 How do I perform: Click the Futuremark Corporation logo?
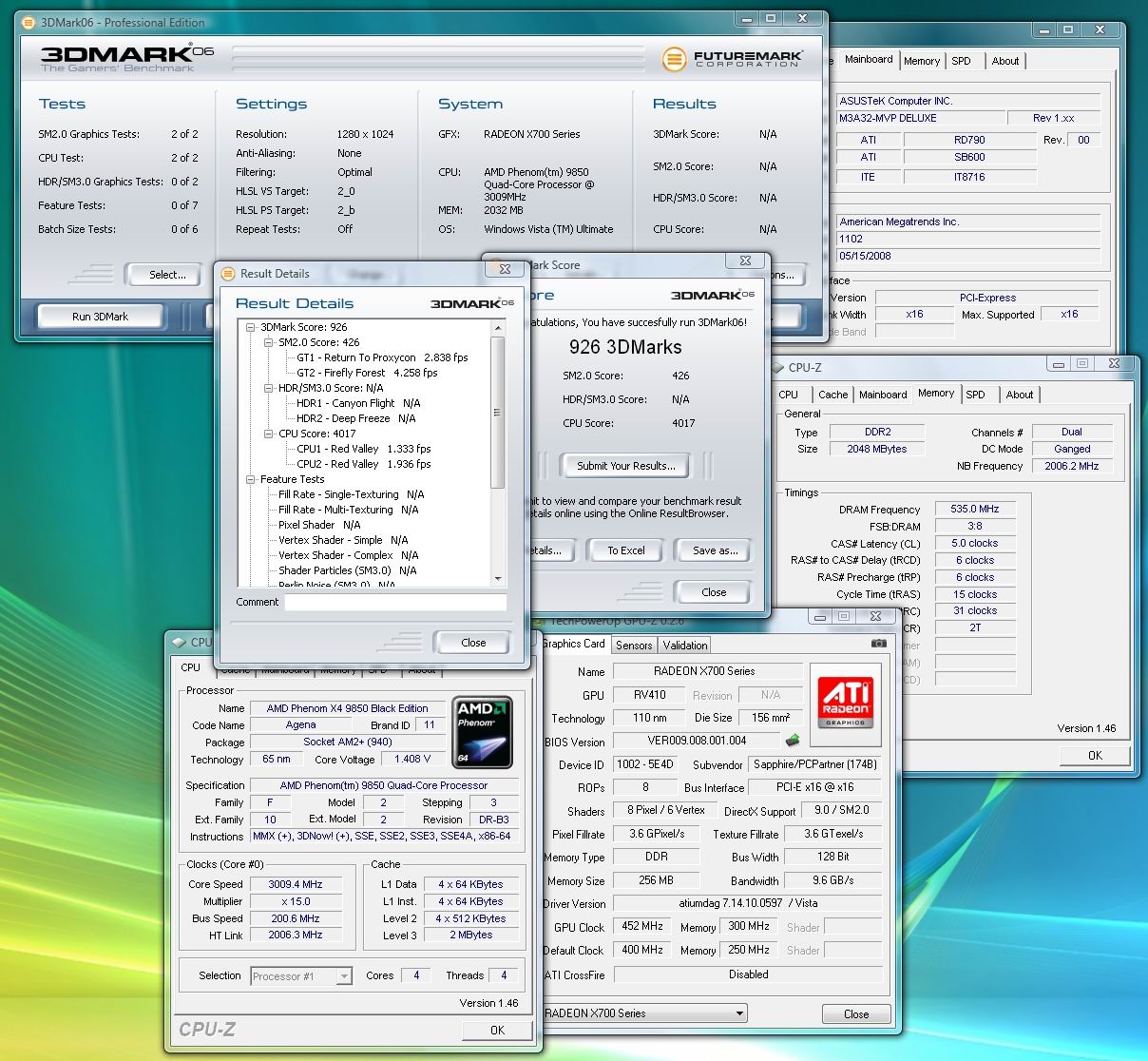(732, 59)
